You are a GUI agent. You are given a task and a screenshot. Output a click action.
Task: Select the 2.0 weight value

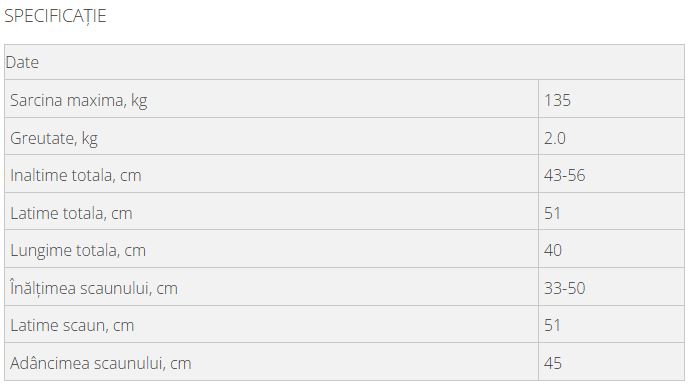pyautogui.click(x=554, y=138)
